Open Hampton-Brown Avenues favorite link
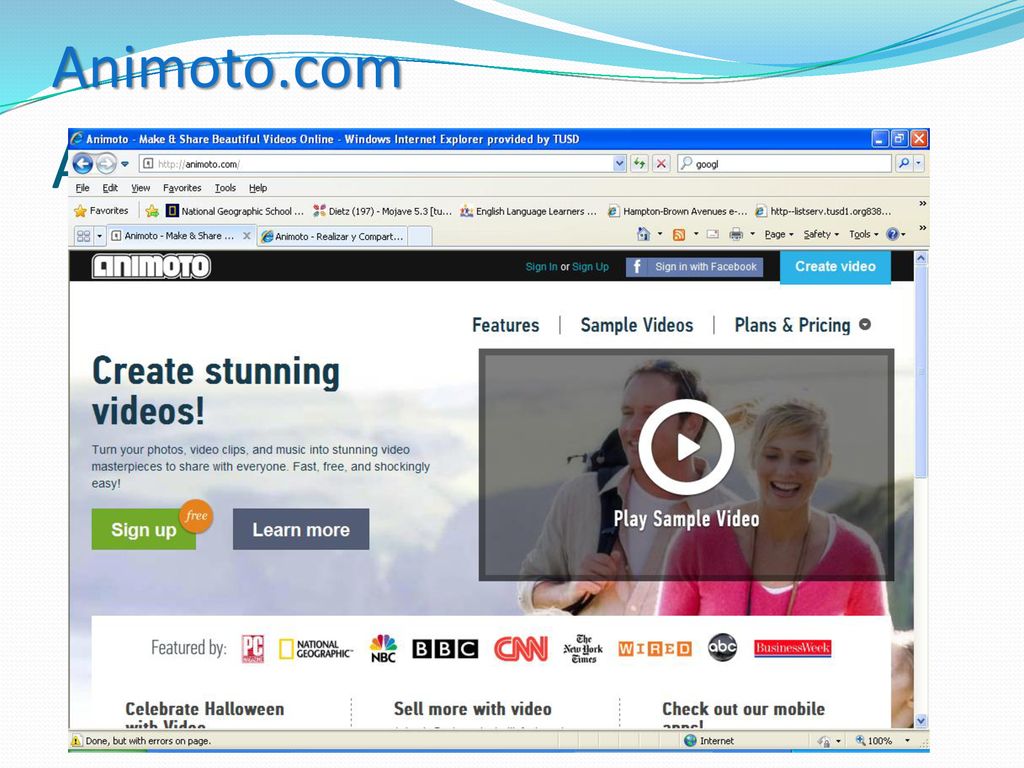 [x=677, y=211]
